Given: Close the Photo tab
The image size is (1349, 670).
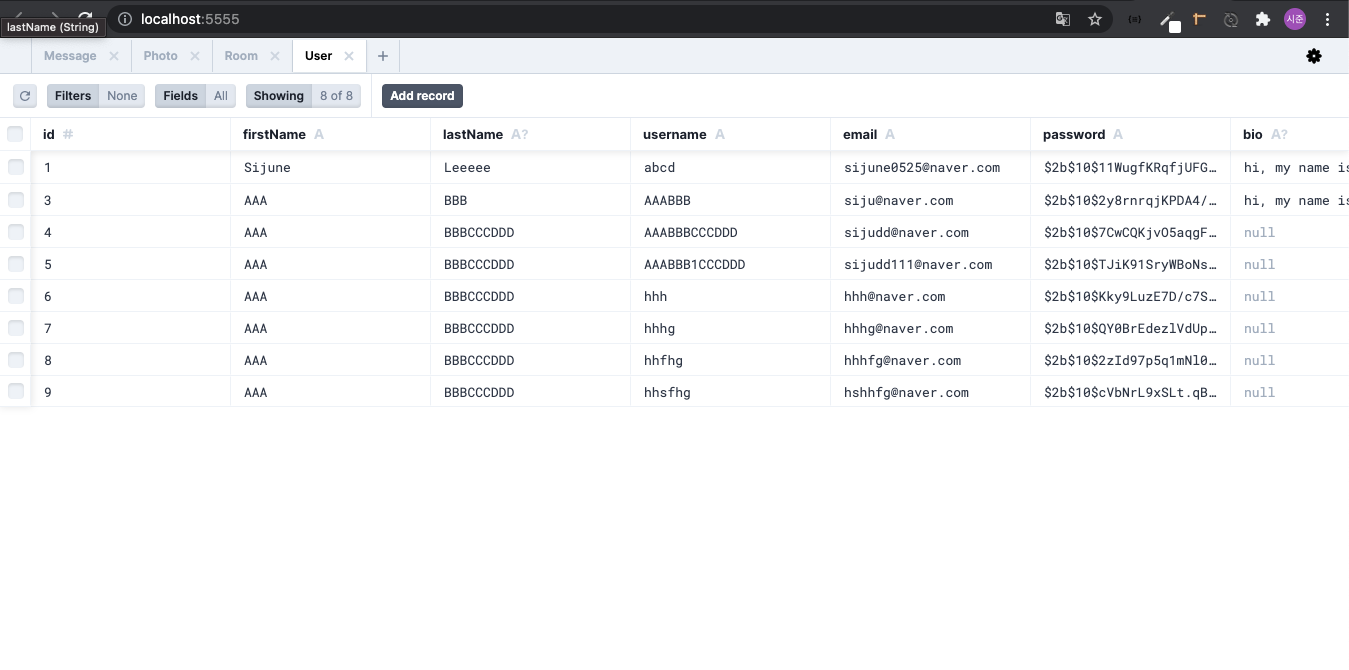Looking at the screenshot, I should [x=195, y=56].
